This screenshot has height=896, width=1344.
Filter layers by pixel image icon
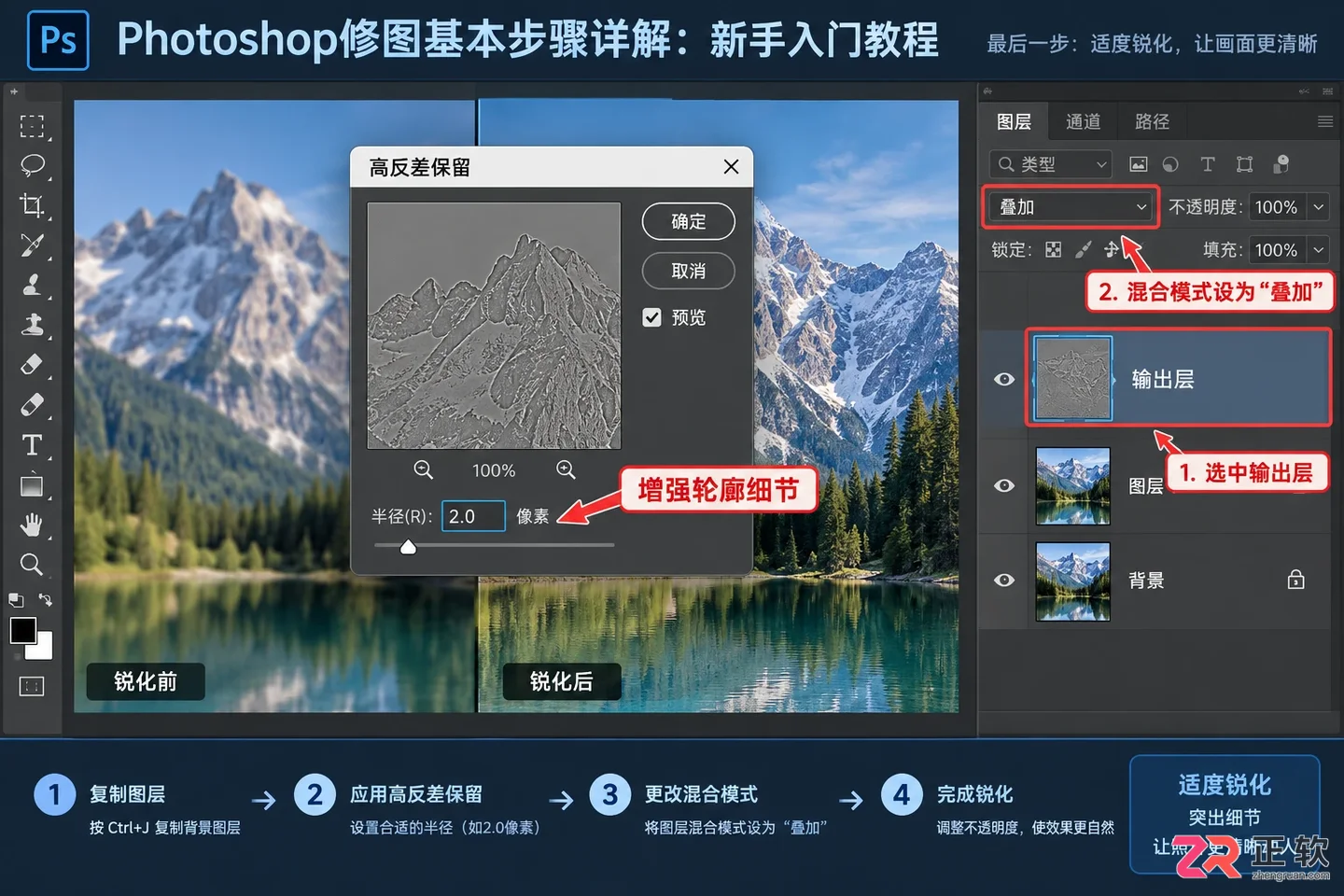point(1138,164)
